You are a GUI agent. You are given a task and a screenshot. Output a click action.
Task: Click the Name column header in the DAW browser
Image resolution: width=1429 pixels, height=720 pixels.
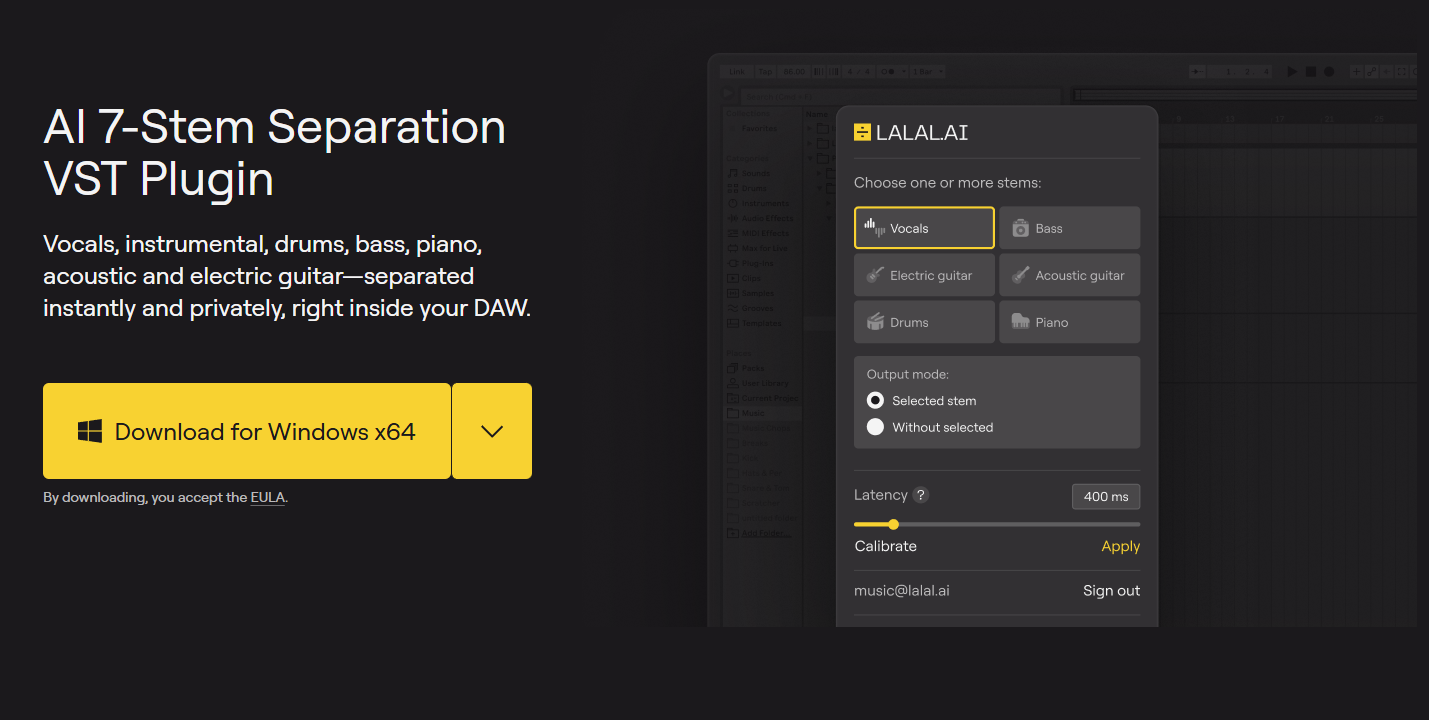817,114
